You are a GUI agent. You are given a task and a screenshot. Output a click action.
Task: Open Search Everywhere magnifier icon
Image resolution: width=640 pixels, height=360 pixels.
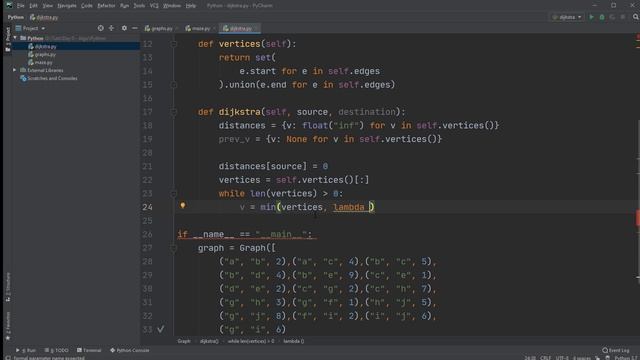pyautogui.click(x=636, y=17)
